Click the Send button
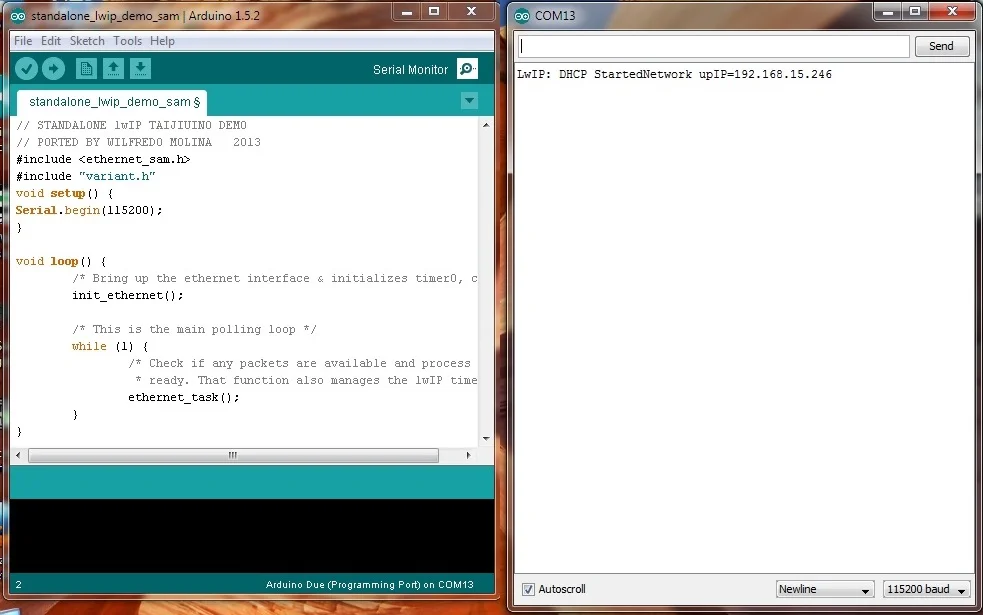 tap(942, 46)
